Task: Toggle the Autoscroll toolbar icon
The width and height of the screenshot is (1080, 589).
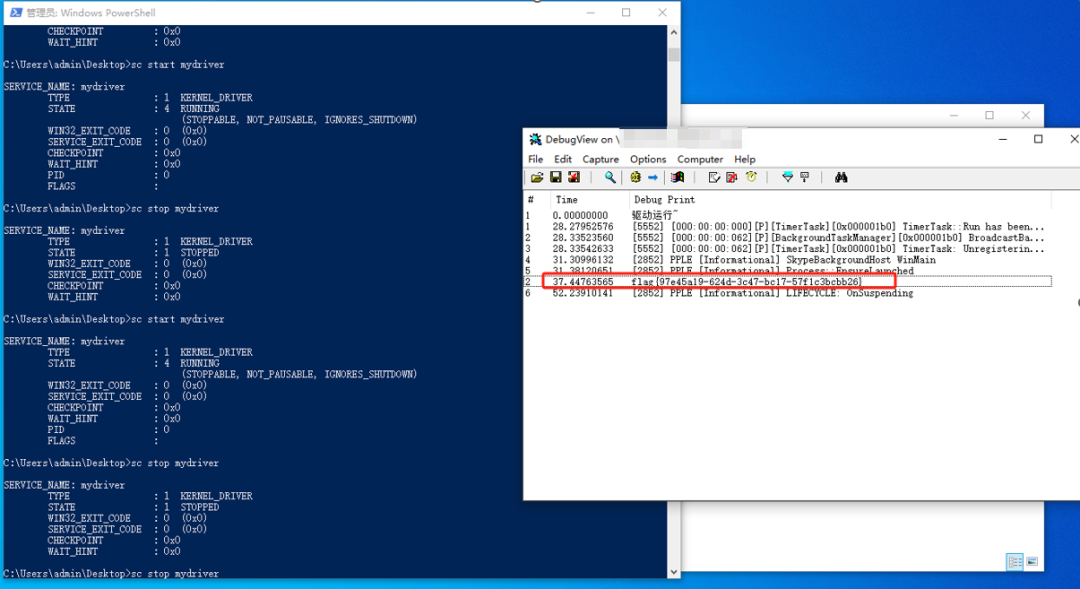Action: click(x=714, y=178)
